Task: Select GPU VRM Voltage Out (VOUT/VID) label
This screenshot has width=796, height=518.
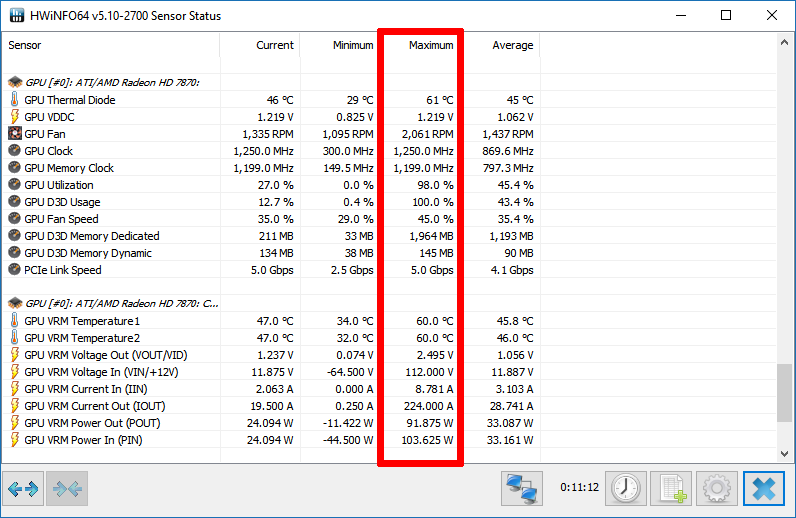Action: pos(106,355)
